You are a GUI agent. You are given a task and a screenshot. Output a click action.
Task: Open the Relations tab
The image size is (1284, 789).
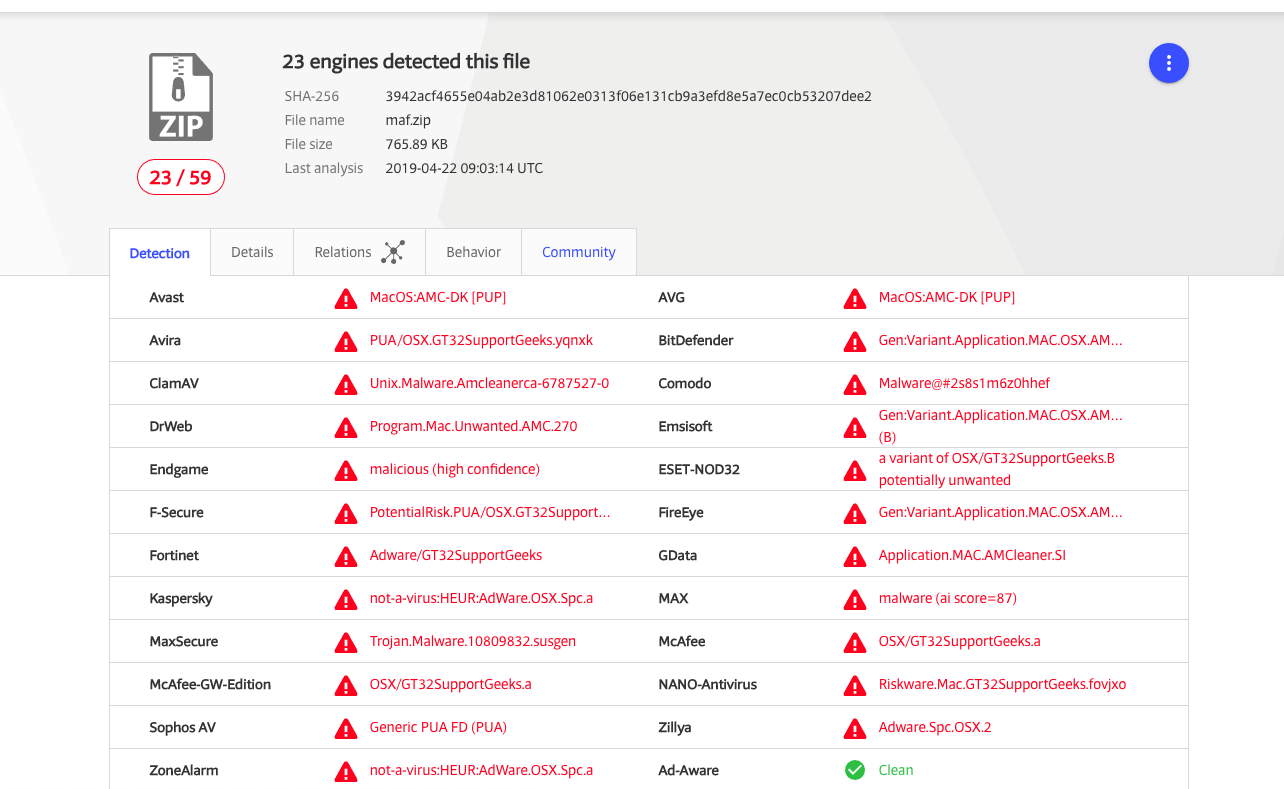360,252
